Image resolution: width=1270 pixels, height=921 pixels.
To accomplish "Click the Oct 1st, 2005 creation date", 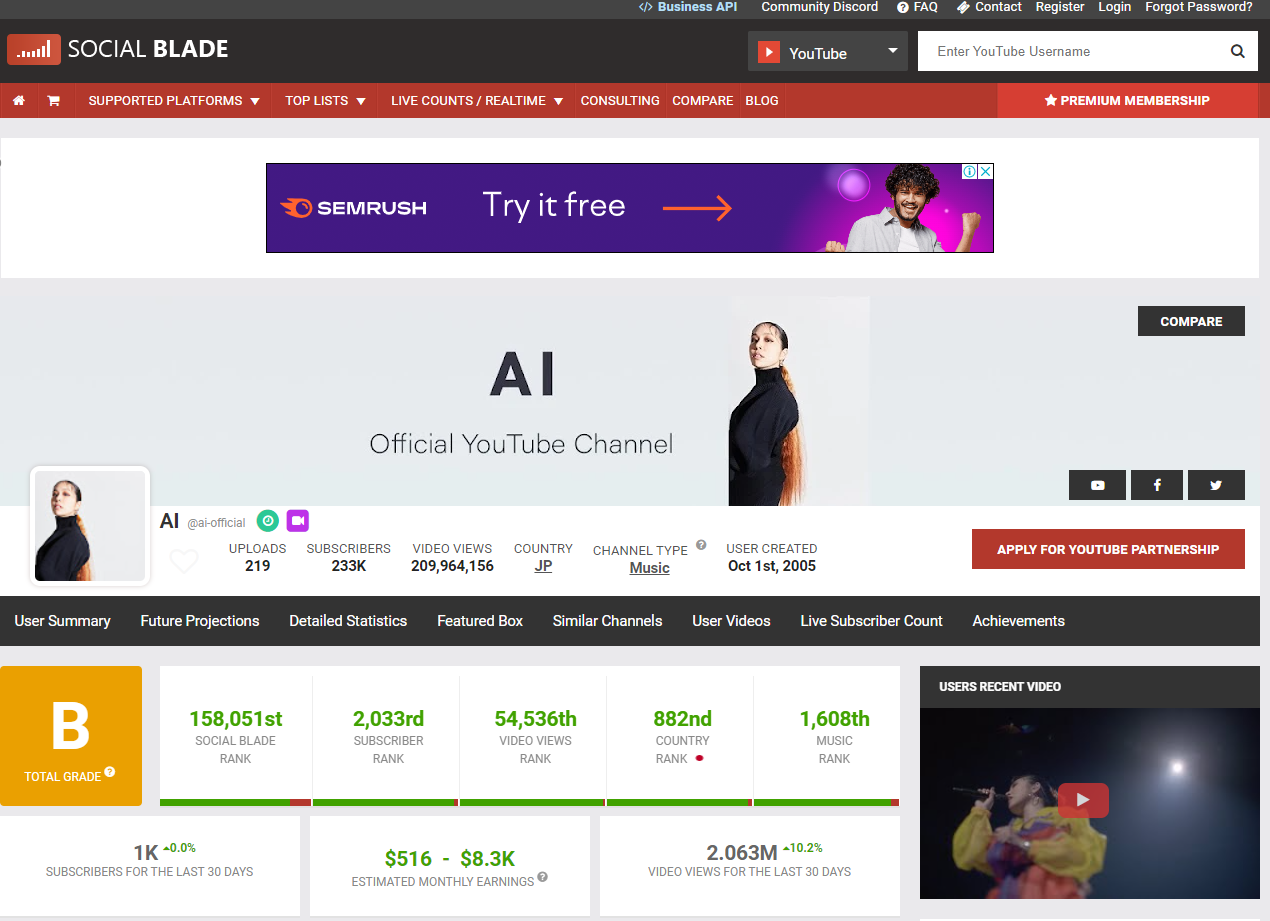I will (771, 566).
